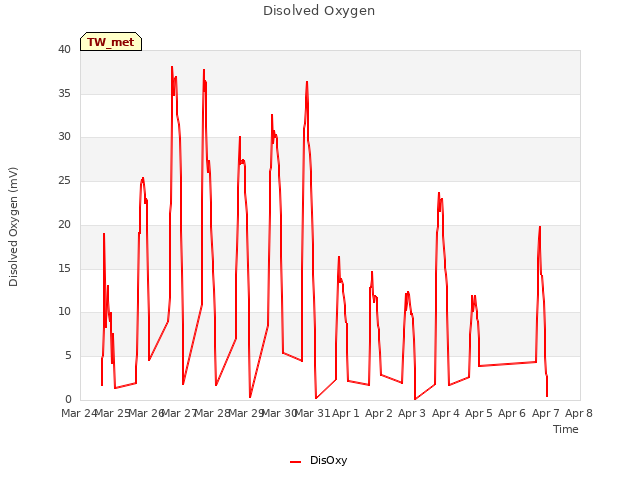The image size is (640, 480).
Task: Click the peak just before Mar 31
Action: click(x=307, y=82)
